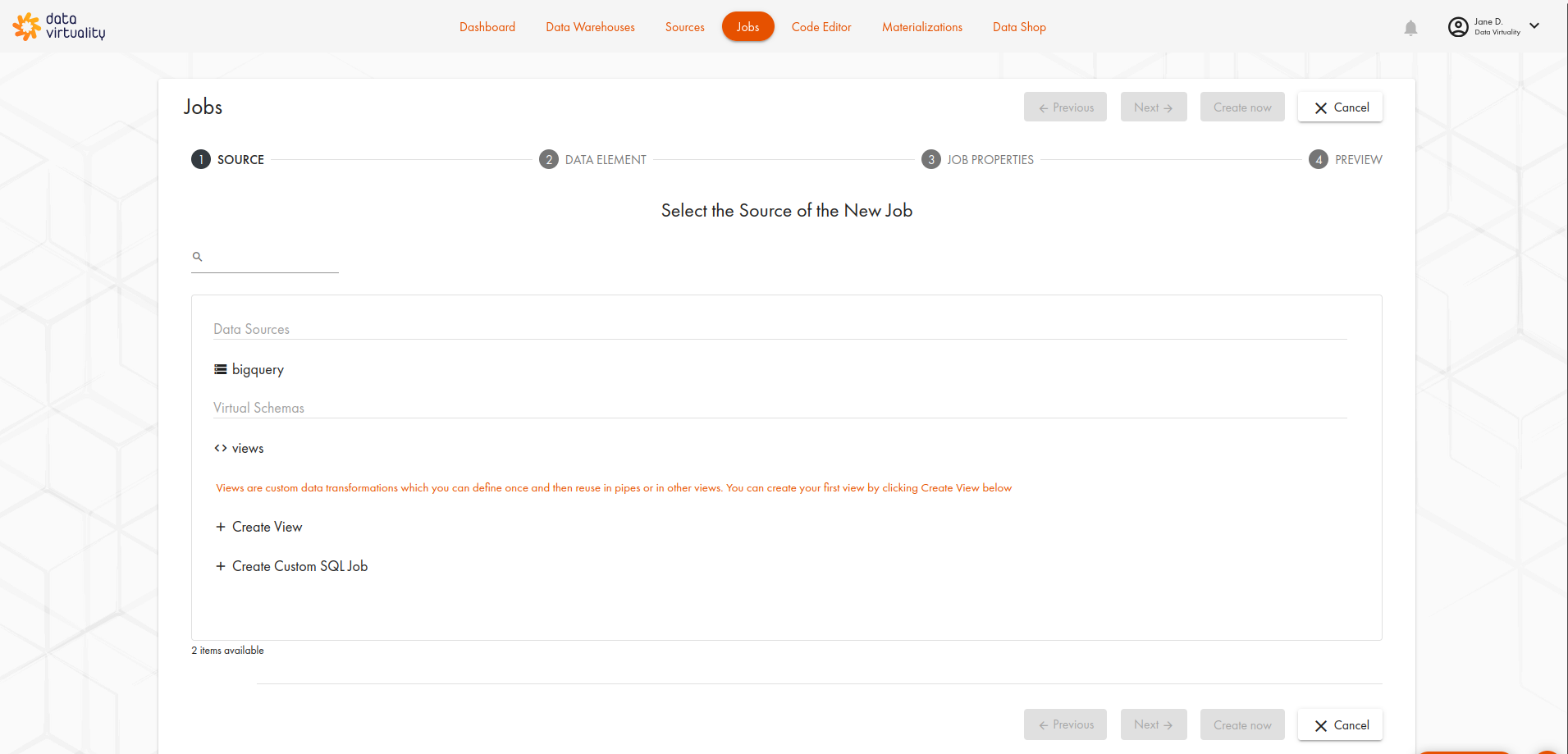Click the notification bell icon
This screenshot has width=1568, height=754.
tap(1410, 28)
